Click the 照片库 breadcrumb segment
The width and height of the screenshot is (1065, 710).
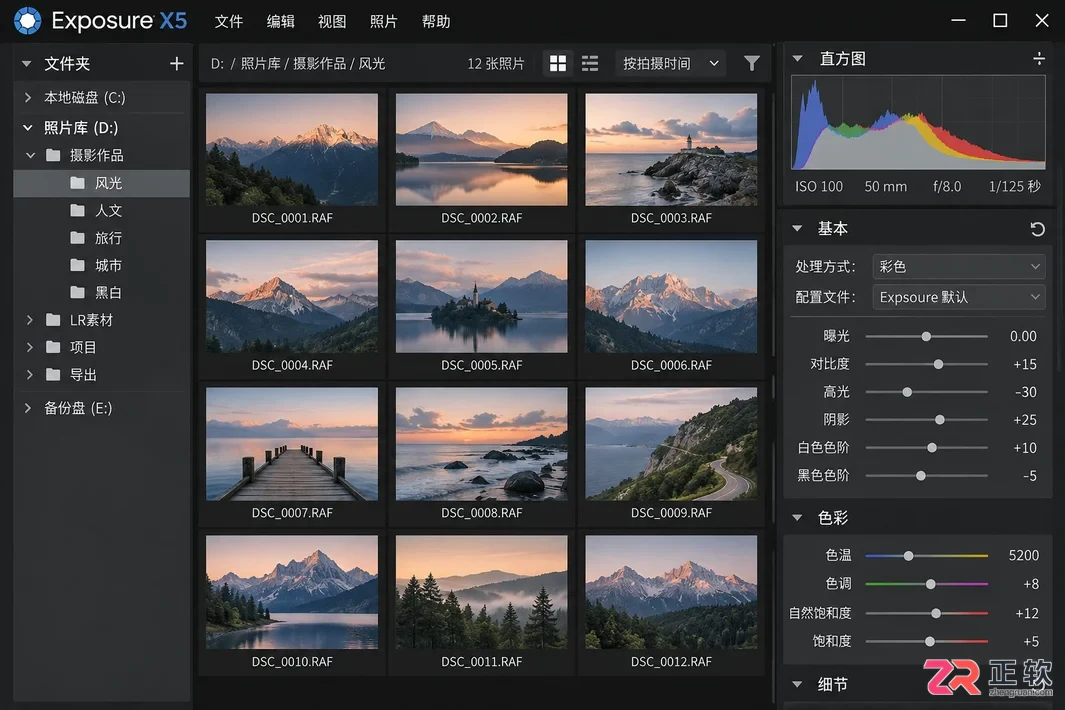tap(261, 63)
